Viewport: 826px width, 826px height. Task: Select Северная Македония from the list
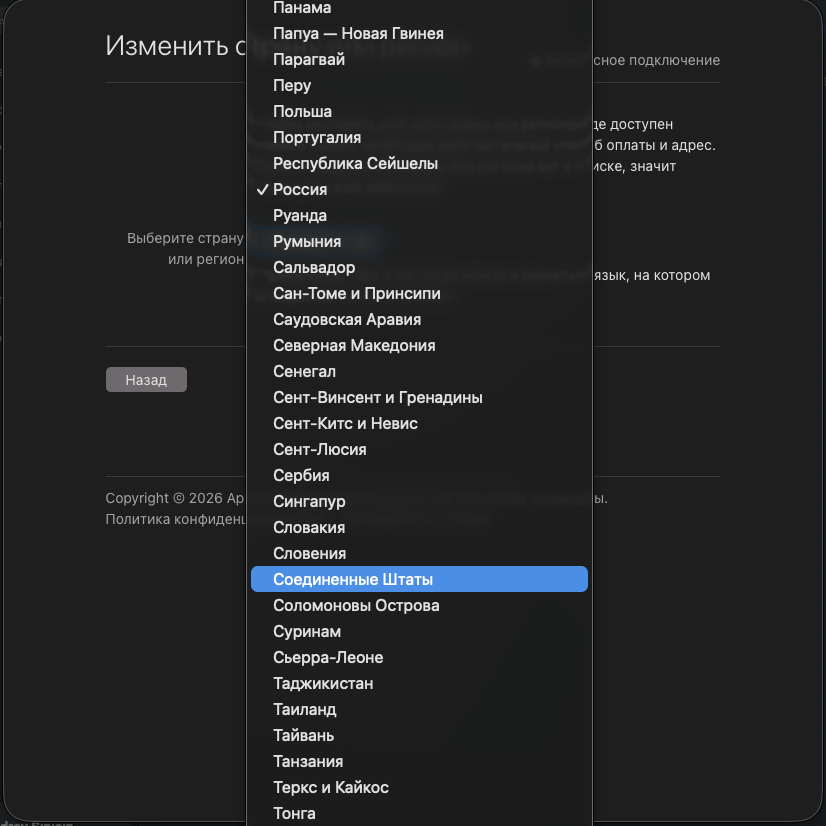(354, 346)
